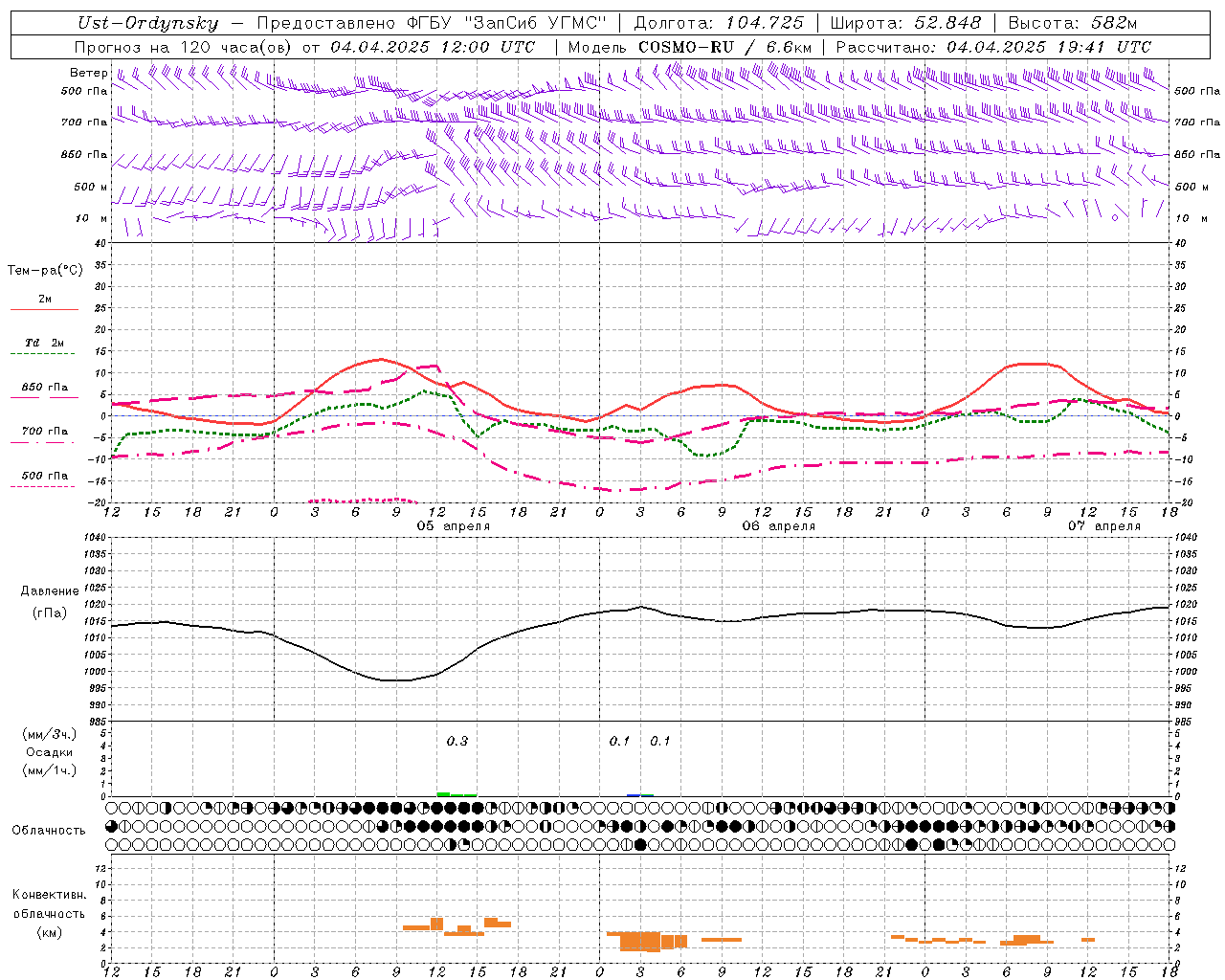Screen dimensions: 1225x980
Task: Click the Долгота: 104.725 value
Action: 719,24
